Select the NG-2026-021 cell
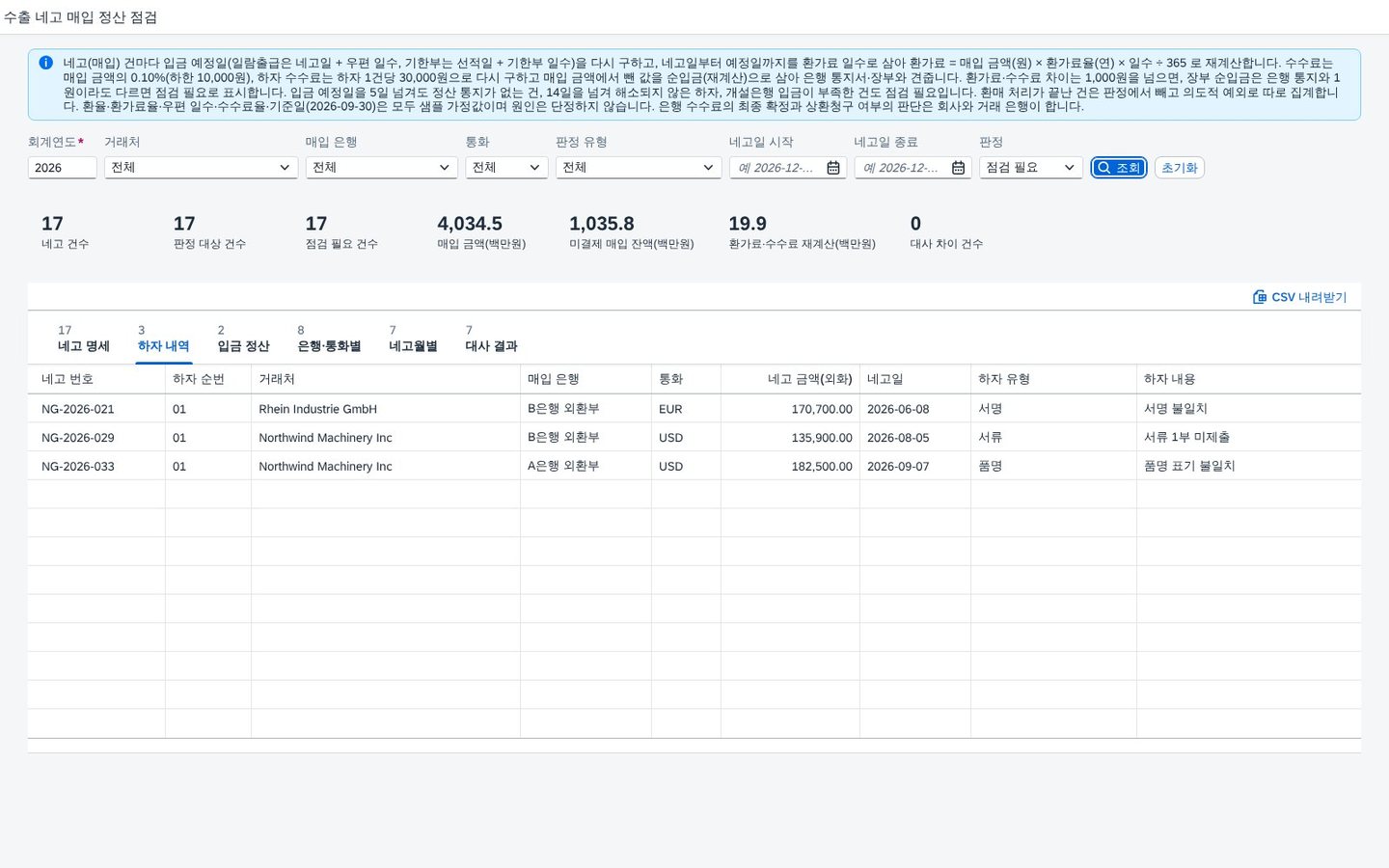Viewport: 1389px width, 868px height. click(x=96, y=409)
